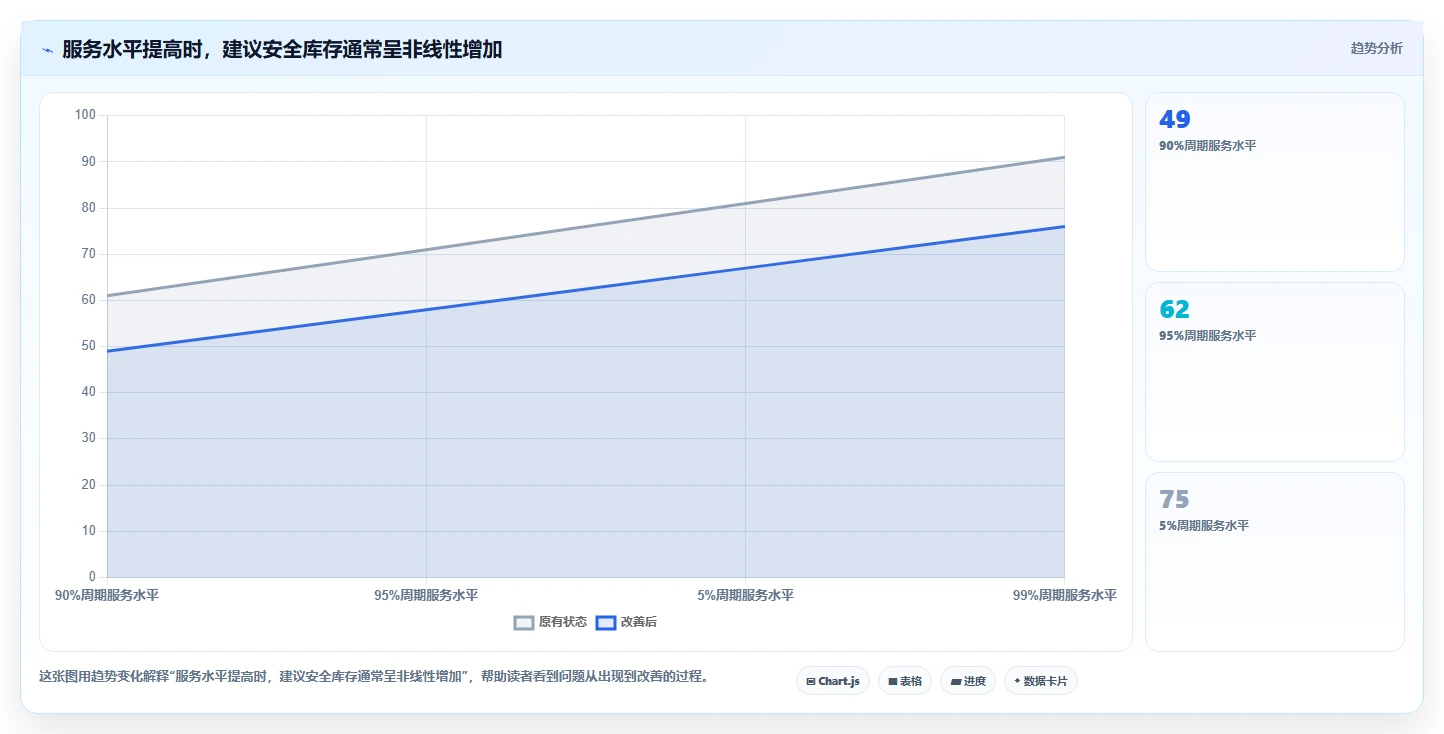The width and height of the screenshot is (1444, 734).
Task: Click the description text below chart
Action: coord(374,677)
